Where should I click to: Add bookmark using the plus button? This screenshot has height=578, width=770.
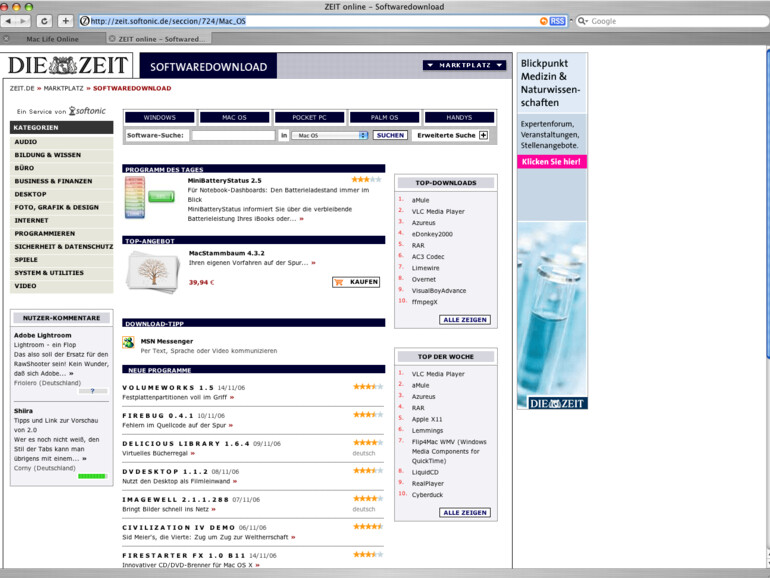(65, 21)
